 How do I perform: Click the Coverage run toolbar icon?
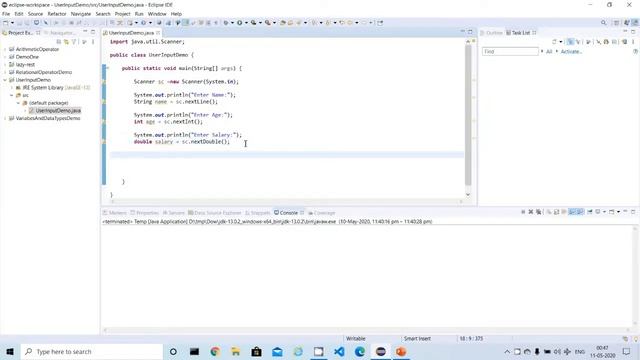tap(253, 23)
